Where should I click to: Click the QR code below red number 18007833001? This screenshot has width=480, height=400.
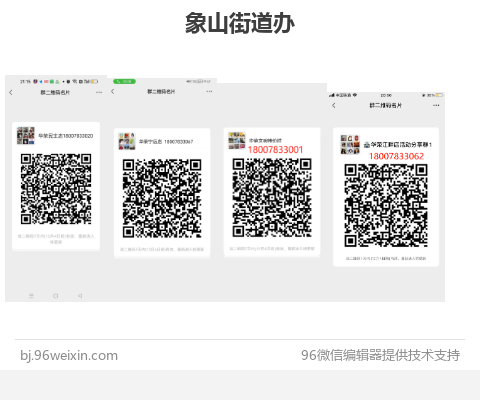(x=272, y=198)
